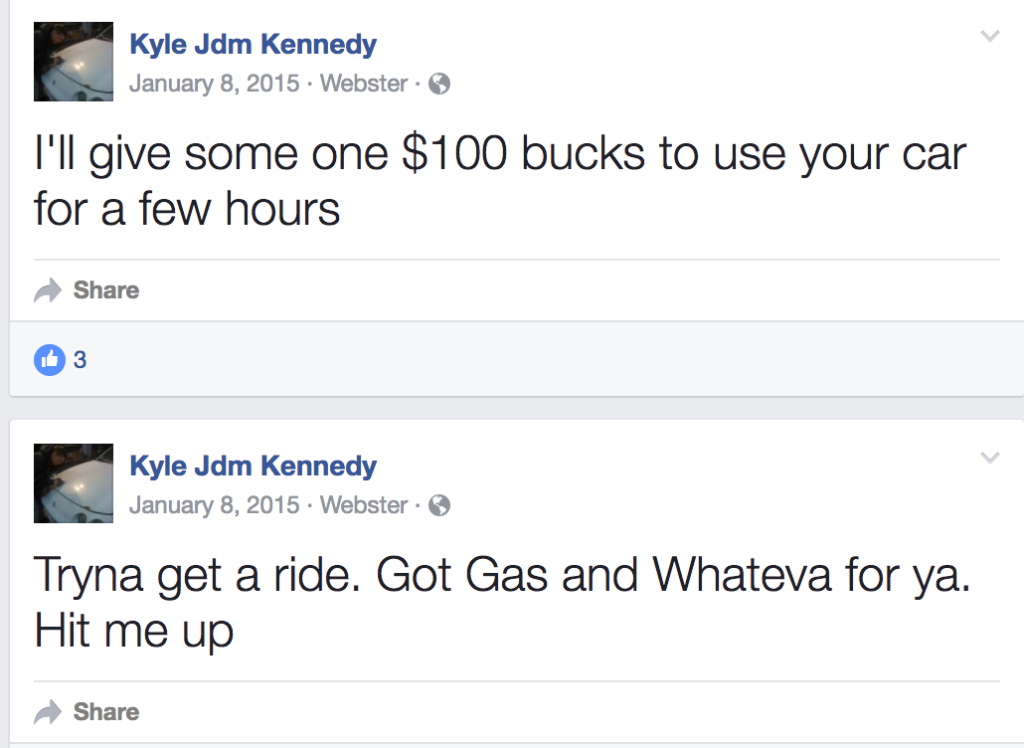Click the blue thumbs-up like icon

[x=48, y=359]
